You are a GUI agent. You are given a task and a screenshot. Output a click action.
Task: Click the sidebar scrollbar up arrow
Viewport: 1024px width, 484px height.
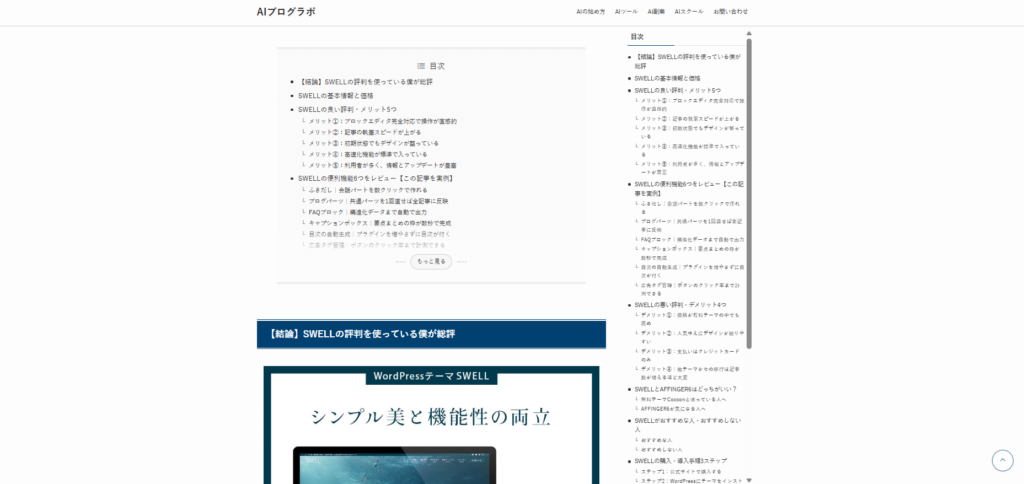click(749, 33)
